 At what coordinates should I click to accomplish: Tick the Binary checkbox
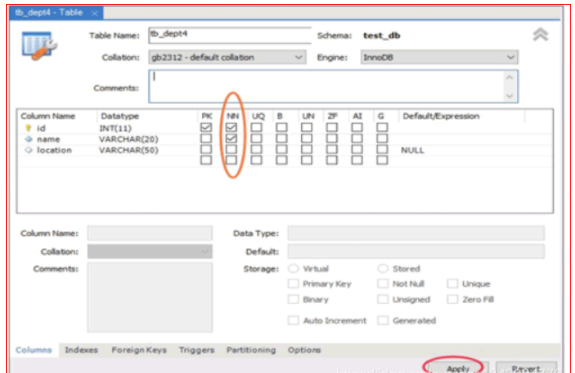pos(293,299)
